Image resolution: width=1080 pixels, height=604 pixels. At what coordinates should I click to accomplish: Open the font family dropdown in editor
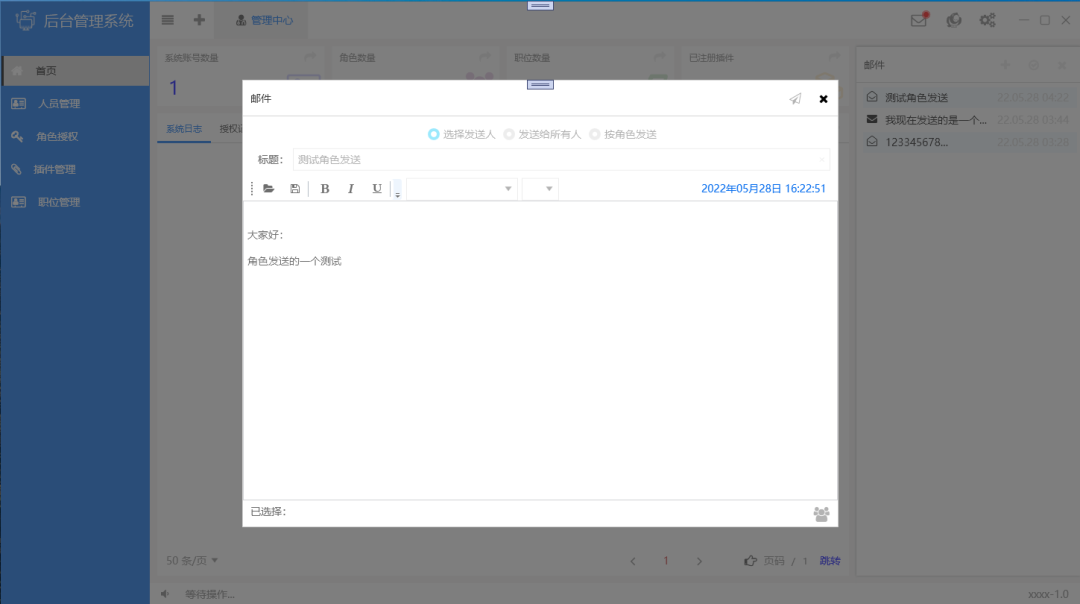click(461, 189)
